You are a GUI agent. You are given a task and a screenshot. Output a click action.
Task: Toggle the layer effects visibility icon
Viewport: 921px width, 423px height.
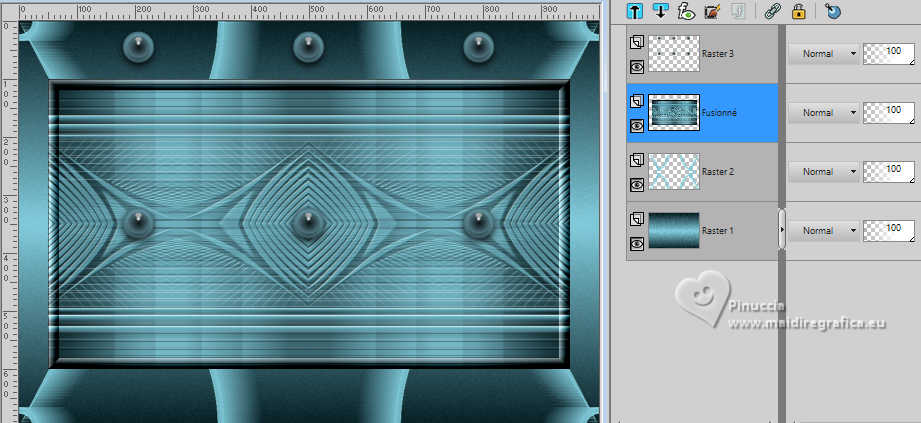tap(686, 11)
